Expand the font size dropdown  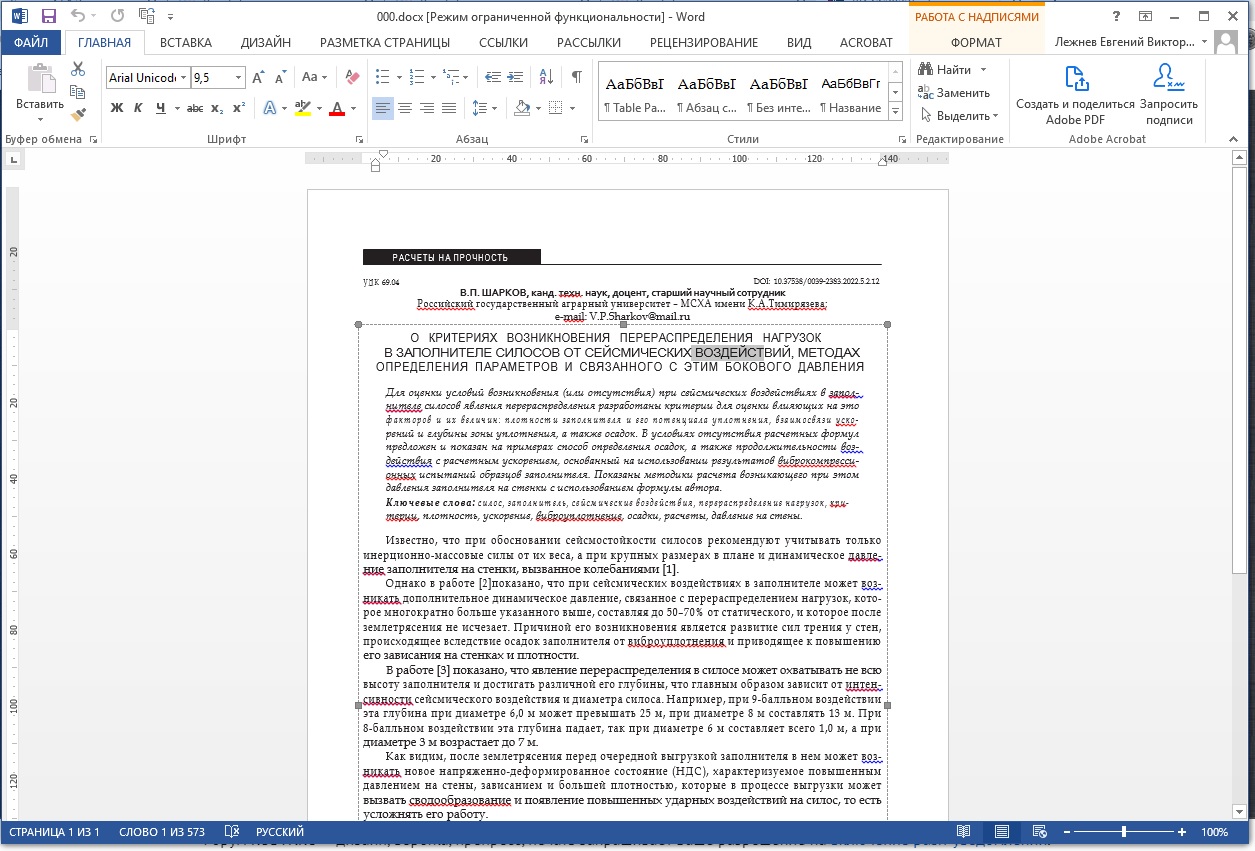pyautogui.click(x=239, y=78)
